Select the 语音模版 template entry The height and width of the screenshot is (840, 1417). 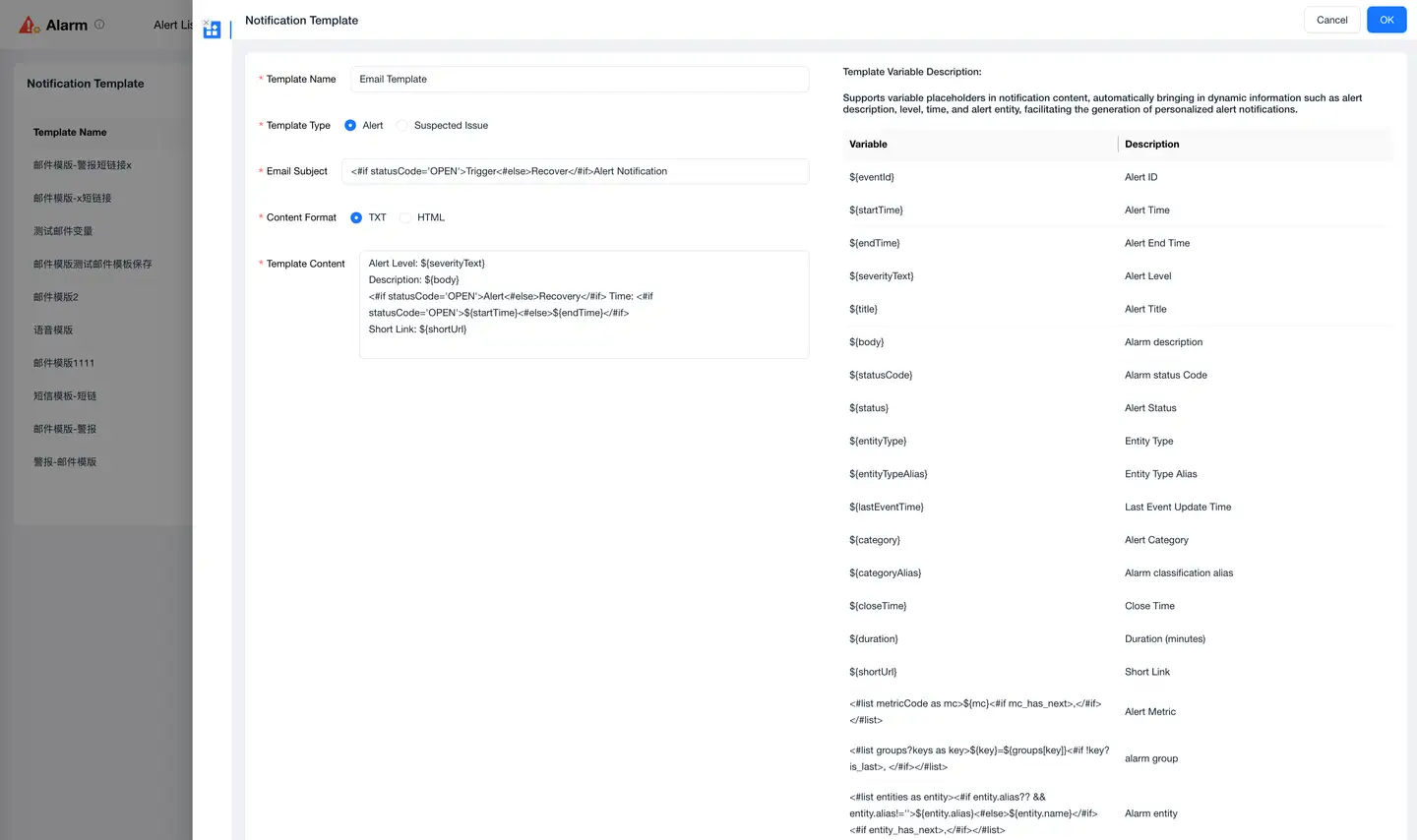(x=53, y=330)
